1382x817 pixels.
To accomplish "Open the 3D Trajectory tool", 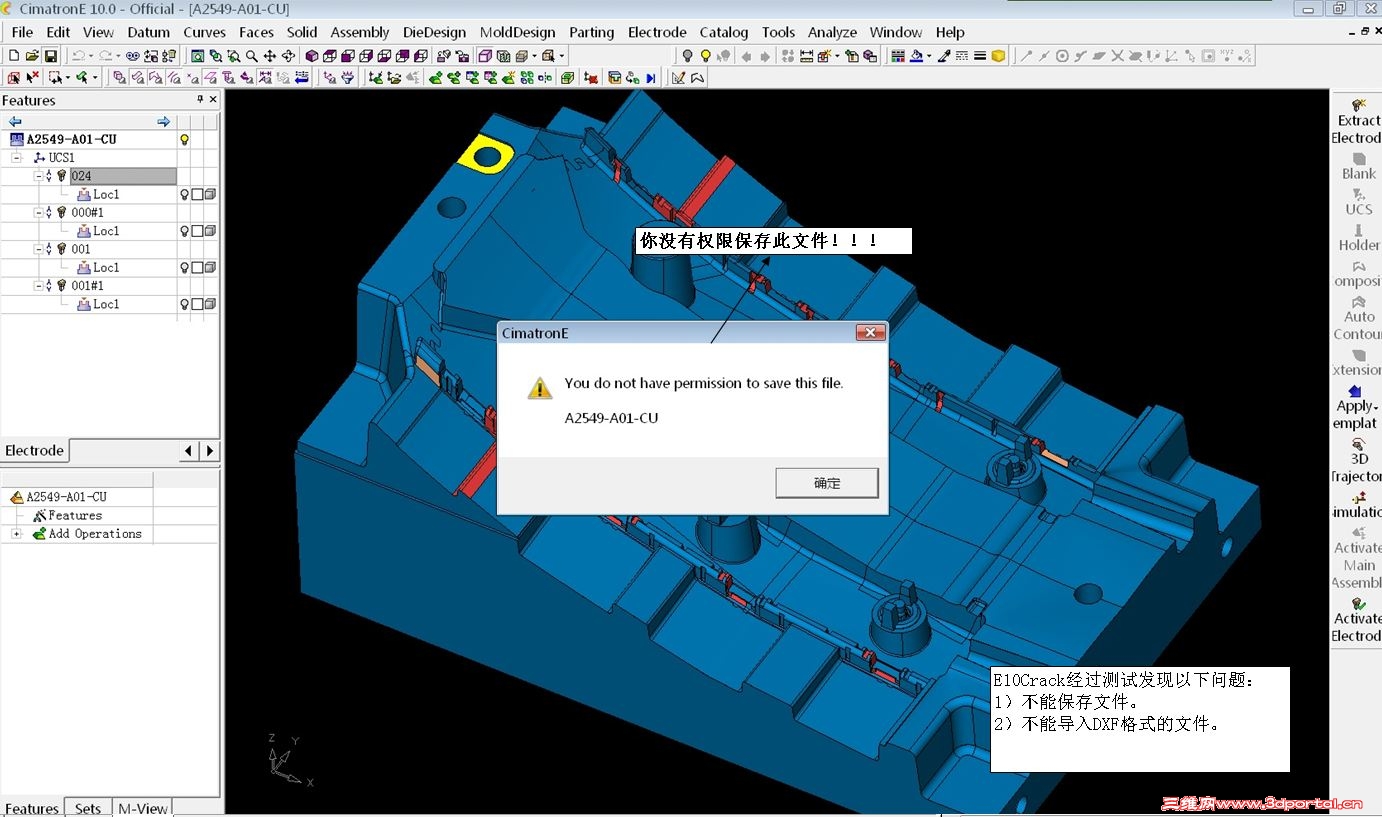I will 1357,460.
